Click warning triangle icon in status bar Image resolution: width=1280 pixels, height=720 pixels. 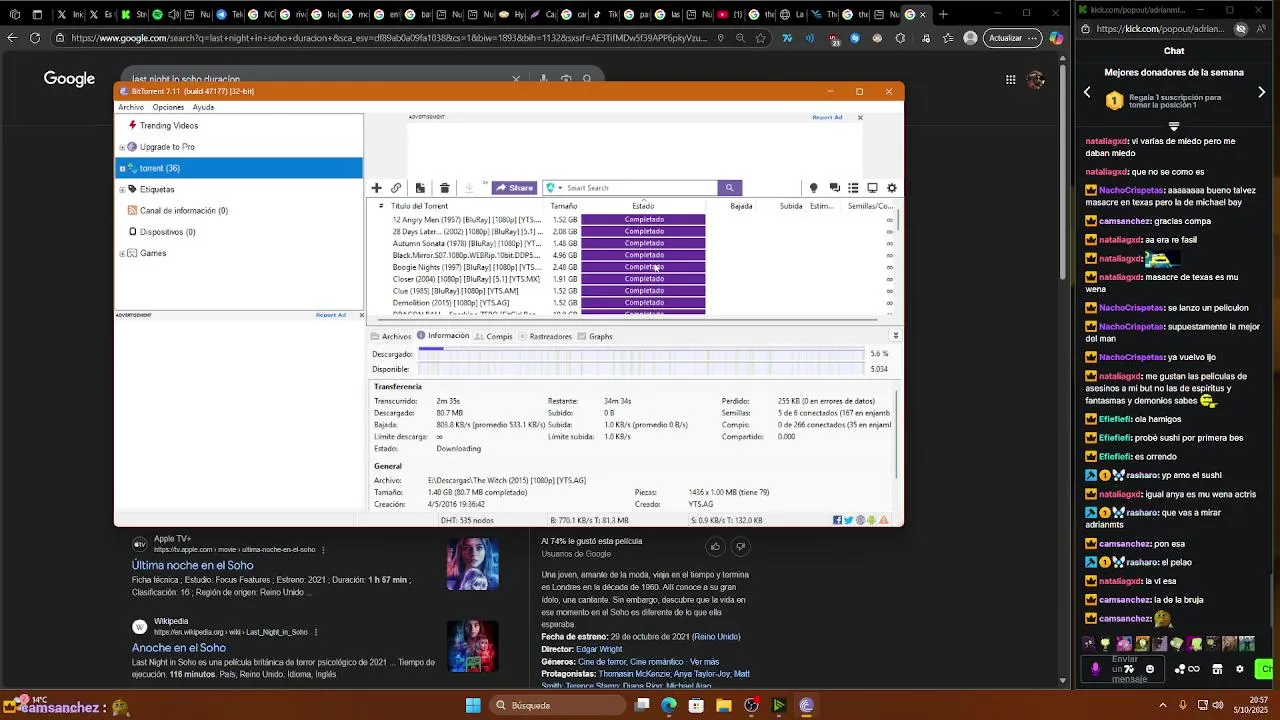click(884, 520)
